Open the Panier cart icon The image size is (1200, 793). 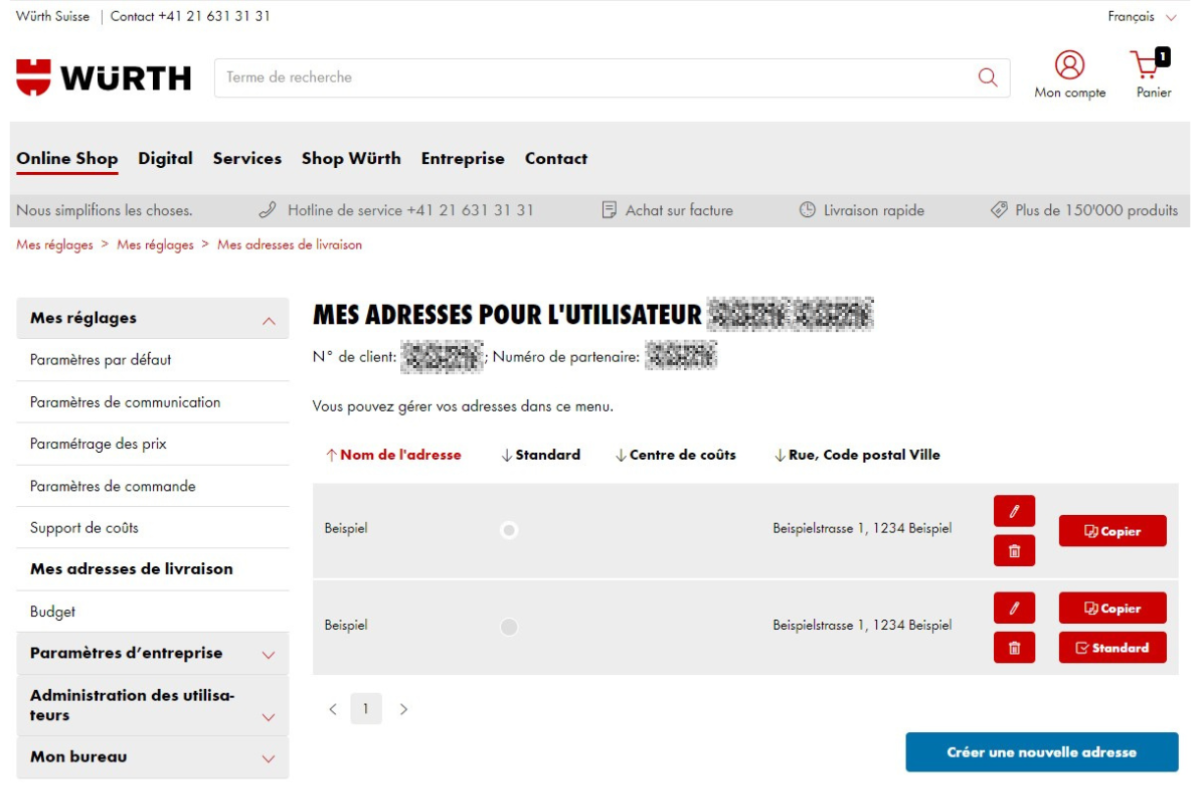(x=1149, y=64)
